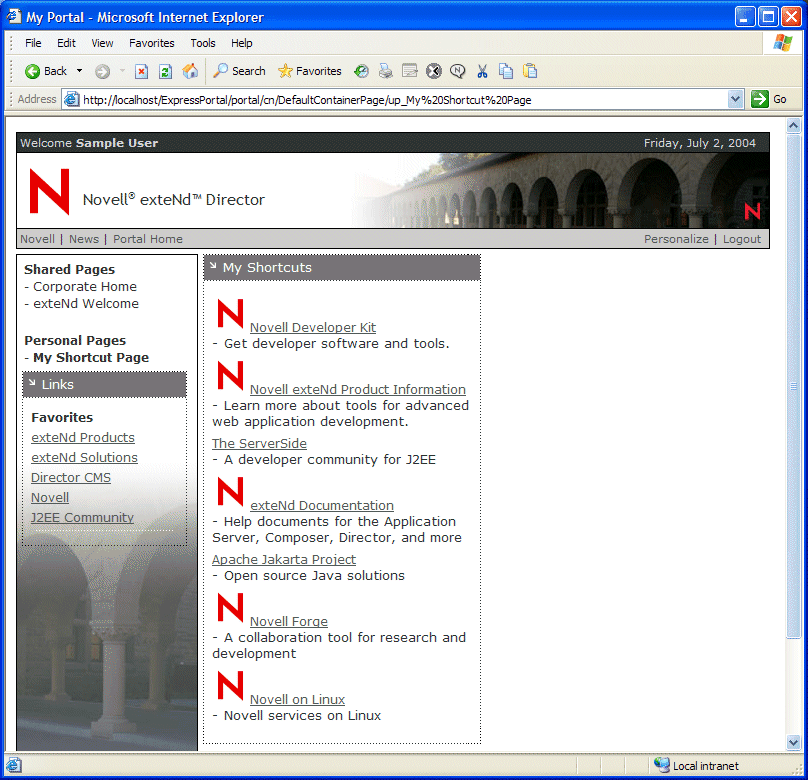Image resolution: width=808 pixels, height=780 pixels.
Task: Open the Corporate Home shared page
Action: coord(85,286)
